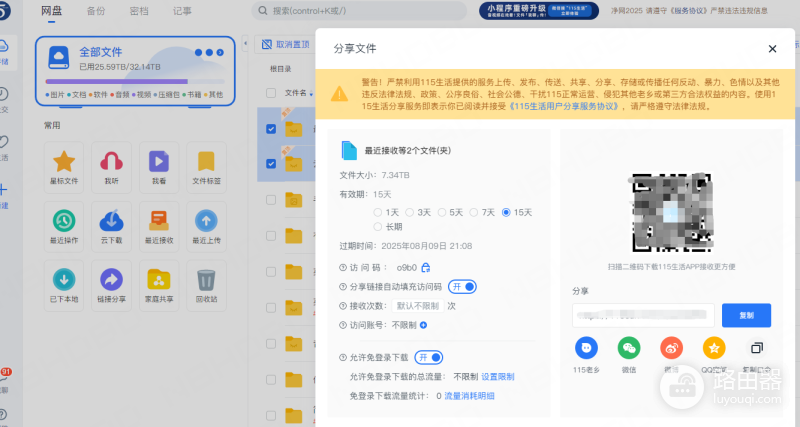Click the lock icon beside access code o9b0
Image resolution: width=800 pixels, height=427 pixels.
pyautogui.click(x=426, y=267)
